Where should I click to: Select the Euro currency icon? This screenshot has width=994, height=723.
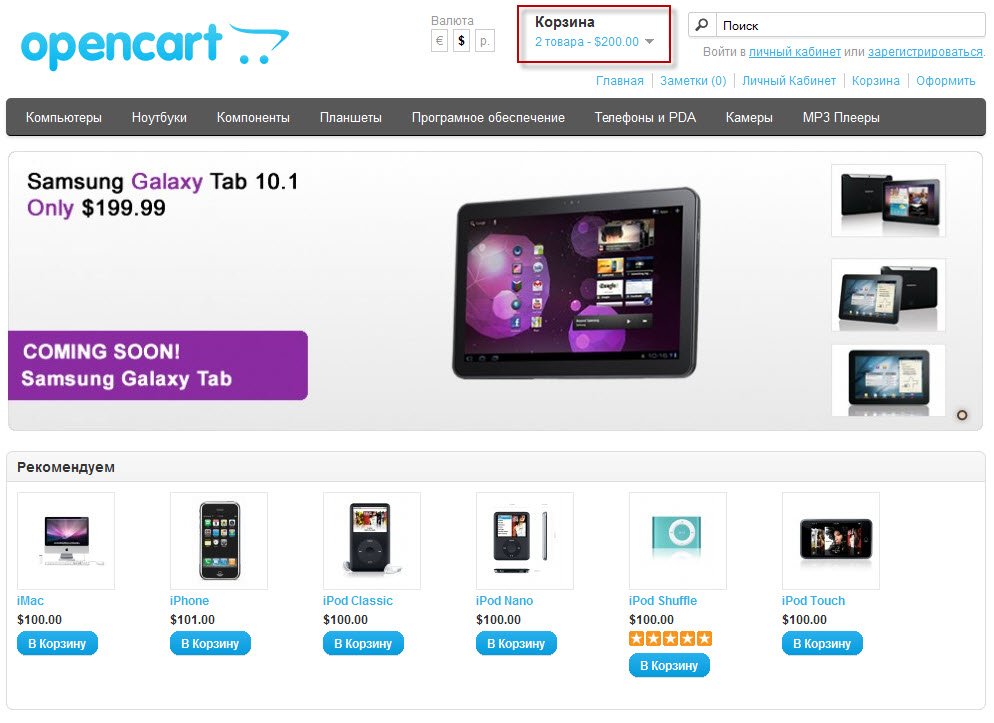[439, 41]
